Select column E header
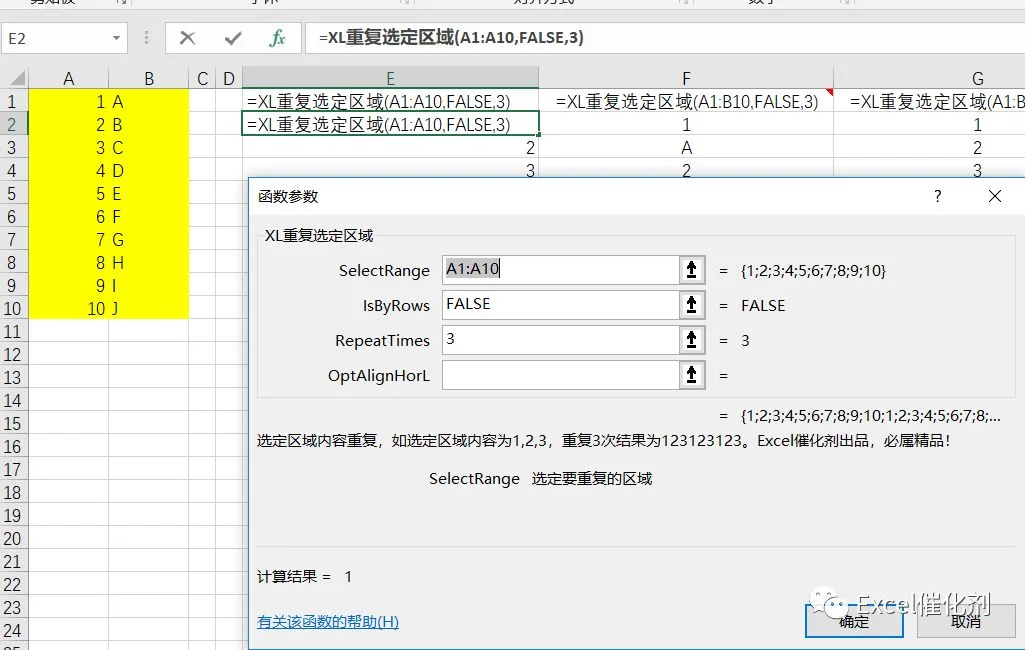The image size is (1025, 650). tap(390, 78)
